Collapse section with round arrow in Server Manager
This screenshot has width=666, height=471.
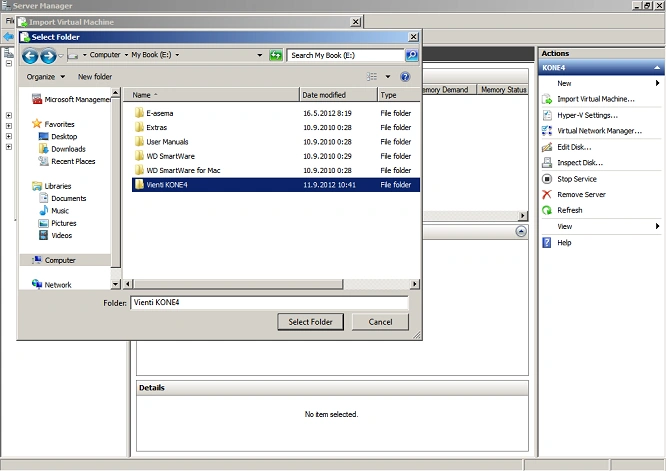(521, 231)
